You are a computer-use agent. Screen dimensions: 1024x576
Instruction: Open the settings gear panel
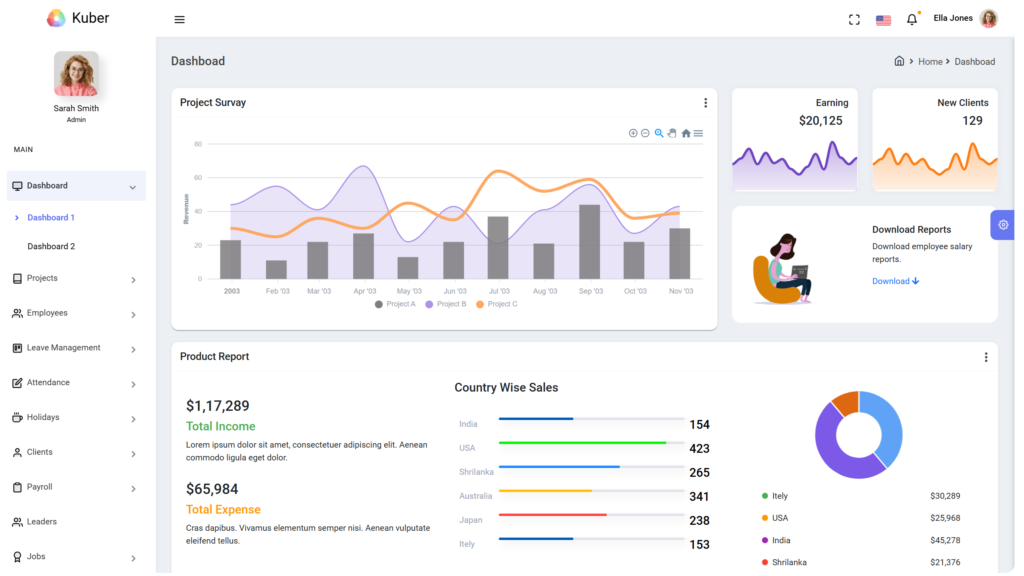click(x=1003, y=225)
